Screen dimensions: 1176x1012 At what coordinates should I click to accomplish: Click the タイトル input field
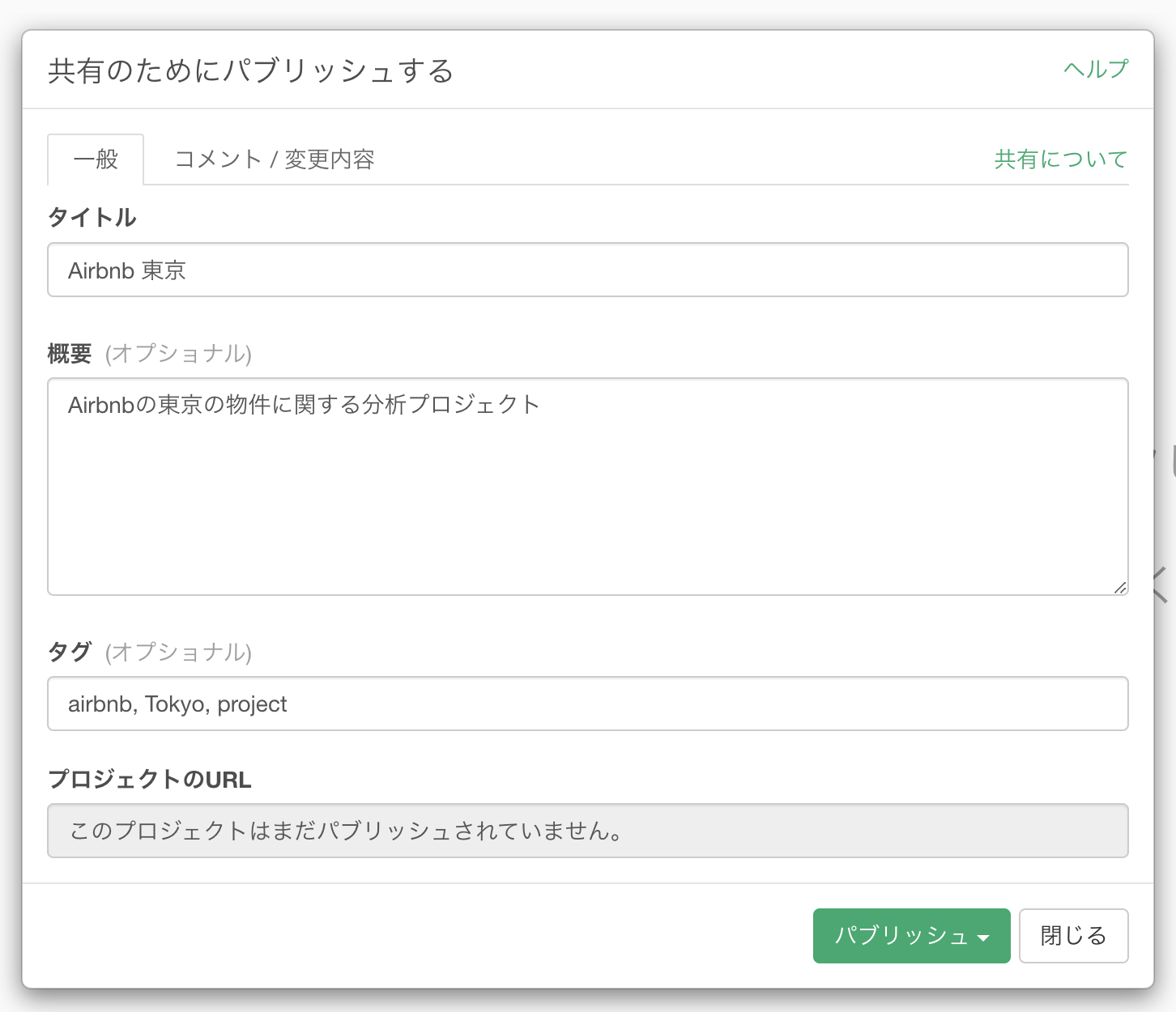pos(588,270)
